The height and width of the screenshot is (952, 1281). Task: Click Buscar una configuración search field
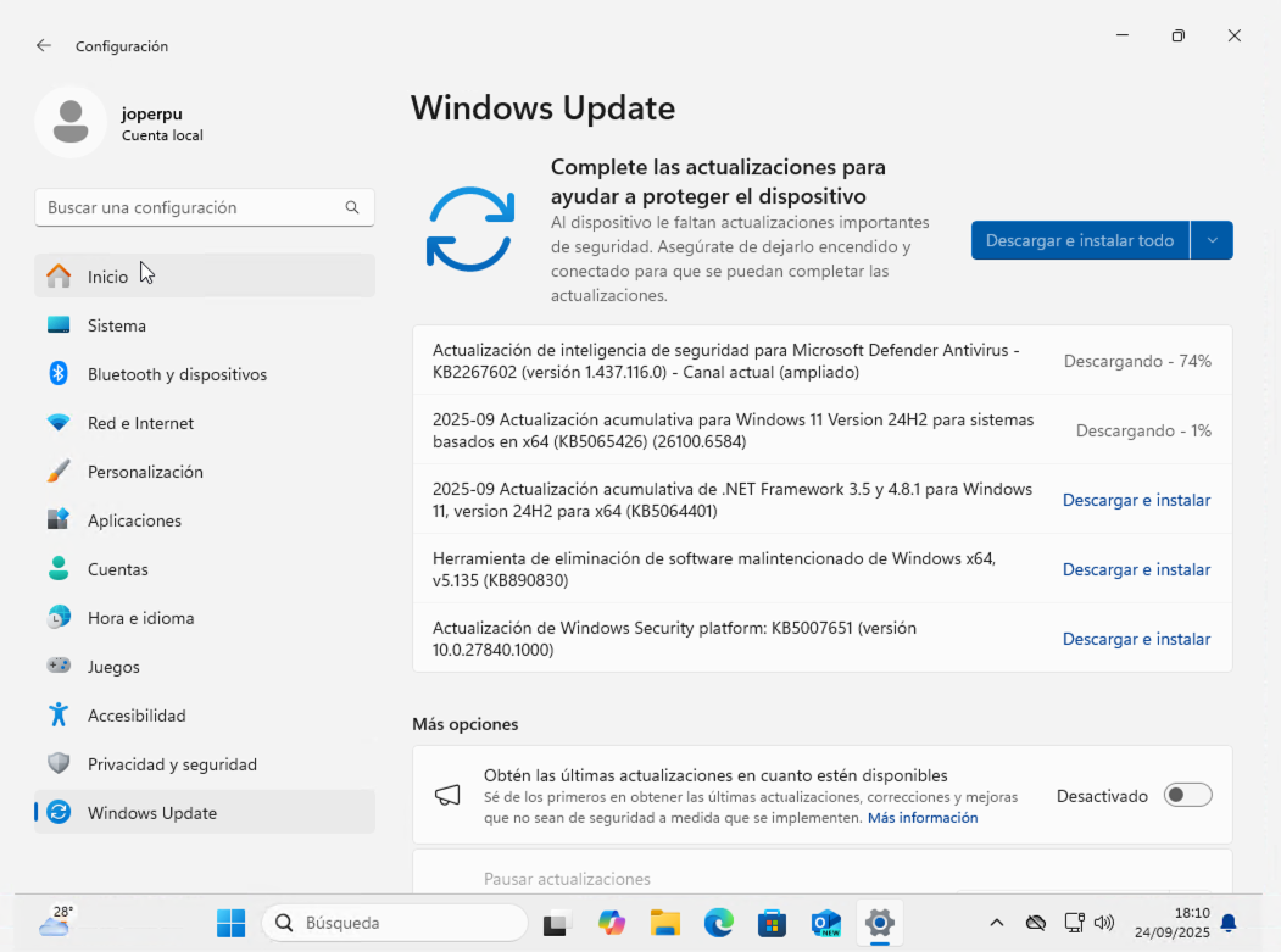pos(205,207)
